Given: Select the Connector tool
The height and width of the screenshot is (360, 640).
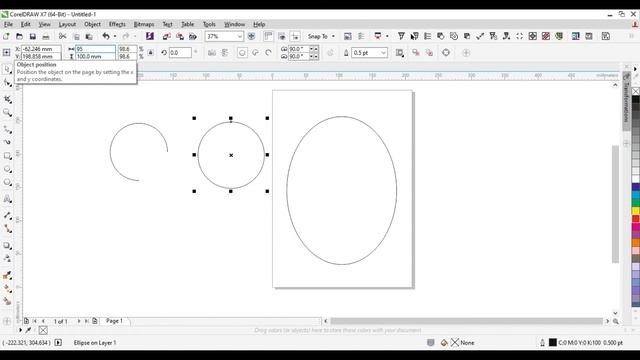Looking at the screenshot, I should (7, 229).
